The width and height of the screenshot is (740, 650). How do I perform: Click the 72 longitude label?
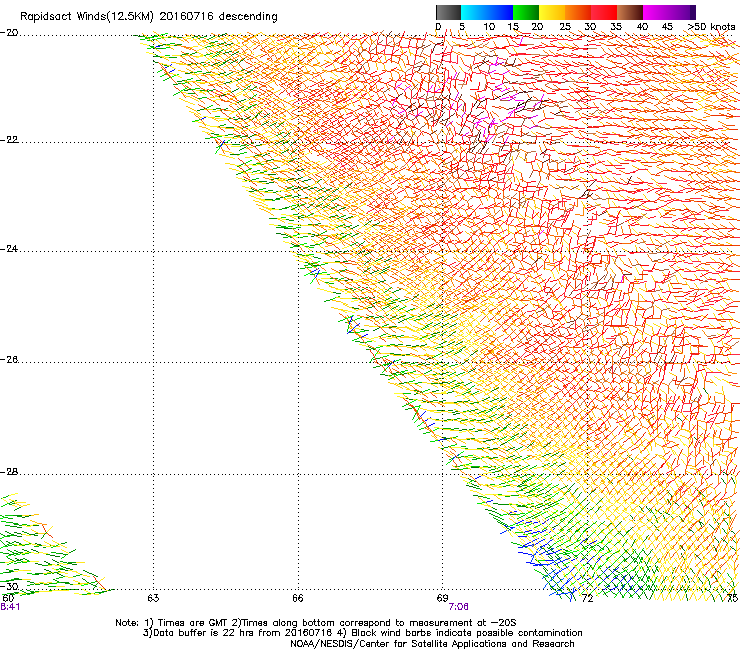[x=587, y=599]
